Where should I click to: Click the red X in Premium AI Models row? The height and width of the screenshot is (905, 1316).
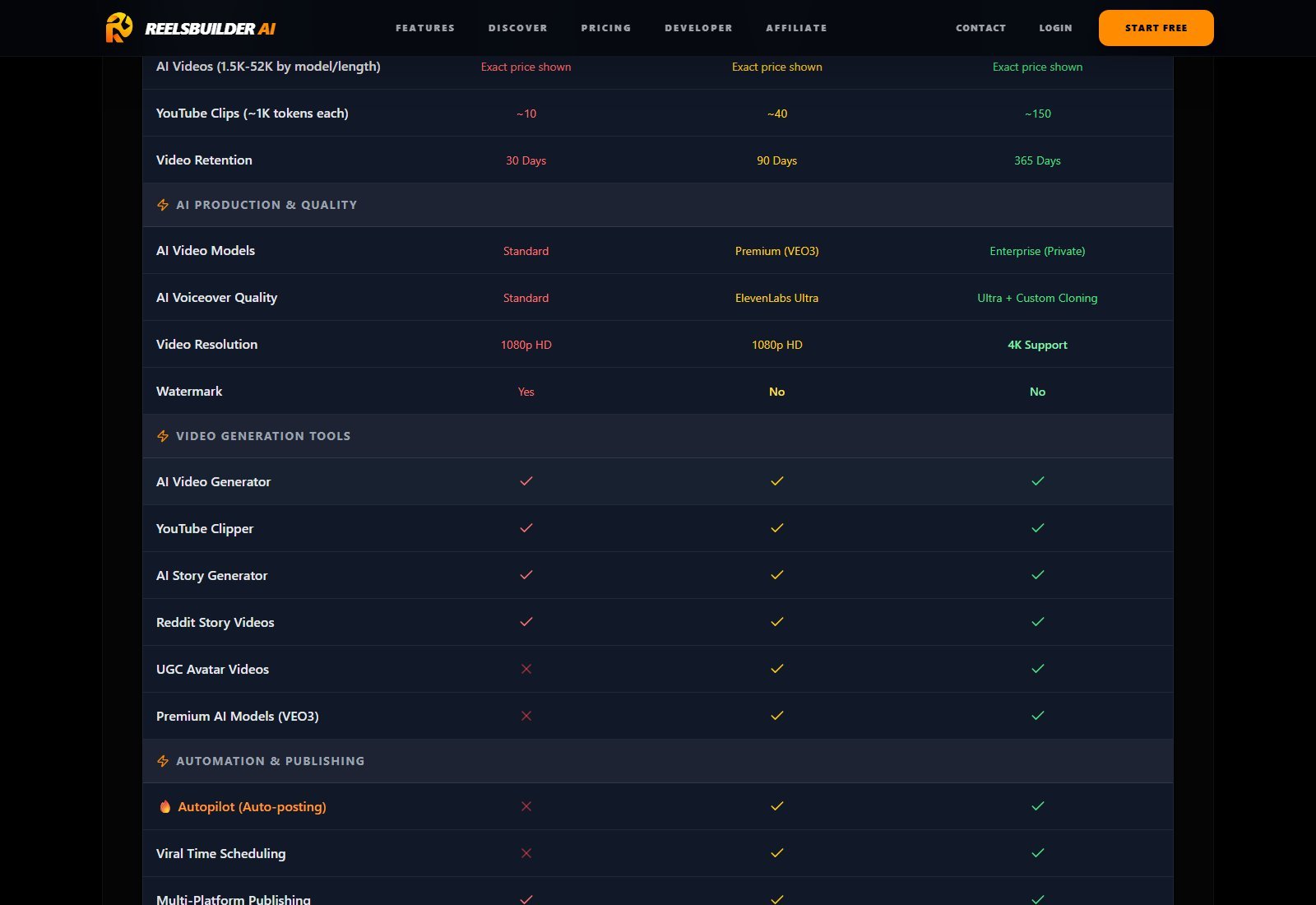tap(526, 716)
